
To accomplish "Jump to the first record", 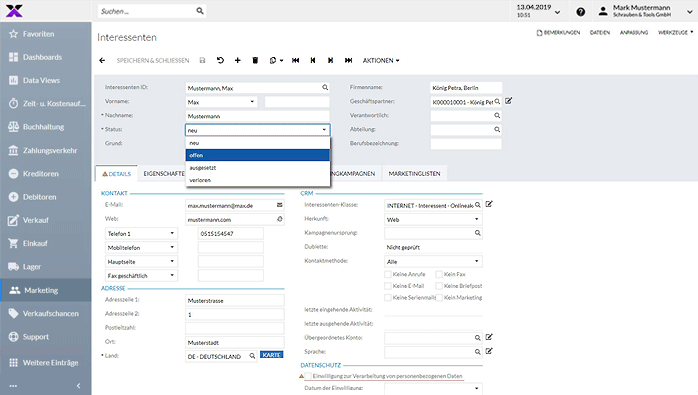I will (x=296, y=60).
